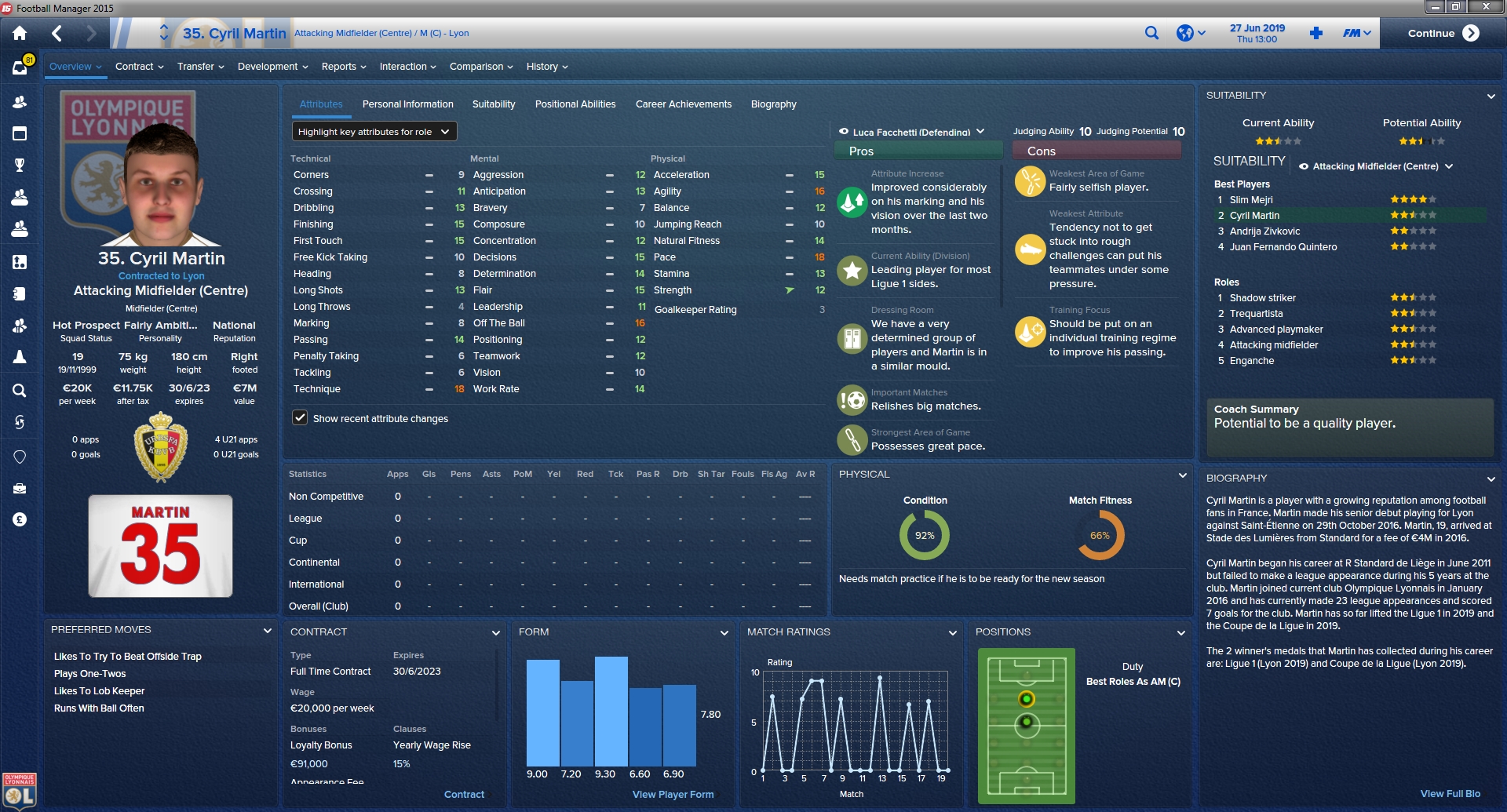Screen dimensions: 1507x812
Task: Click the top bar search icon
Action: pos(1151,33)
